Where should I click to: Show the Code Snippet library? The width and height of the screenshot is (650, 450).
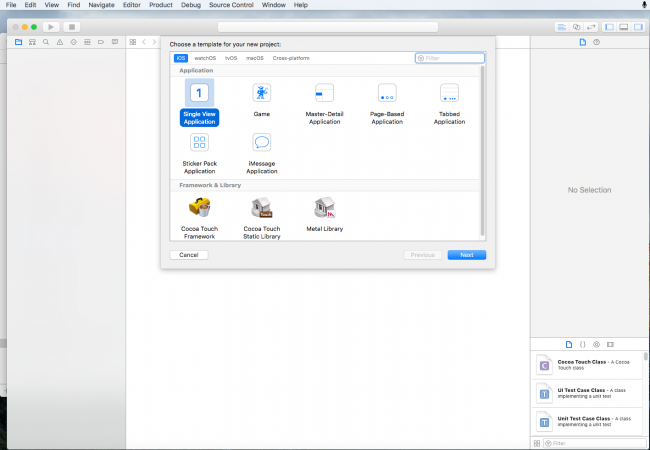(582, 344)
